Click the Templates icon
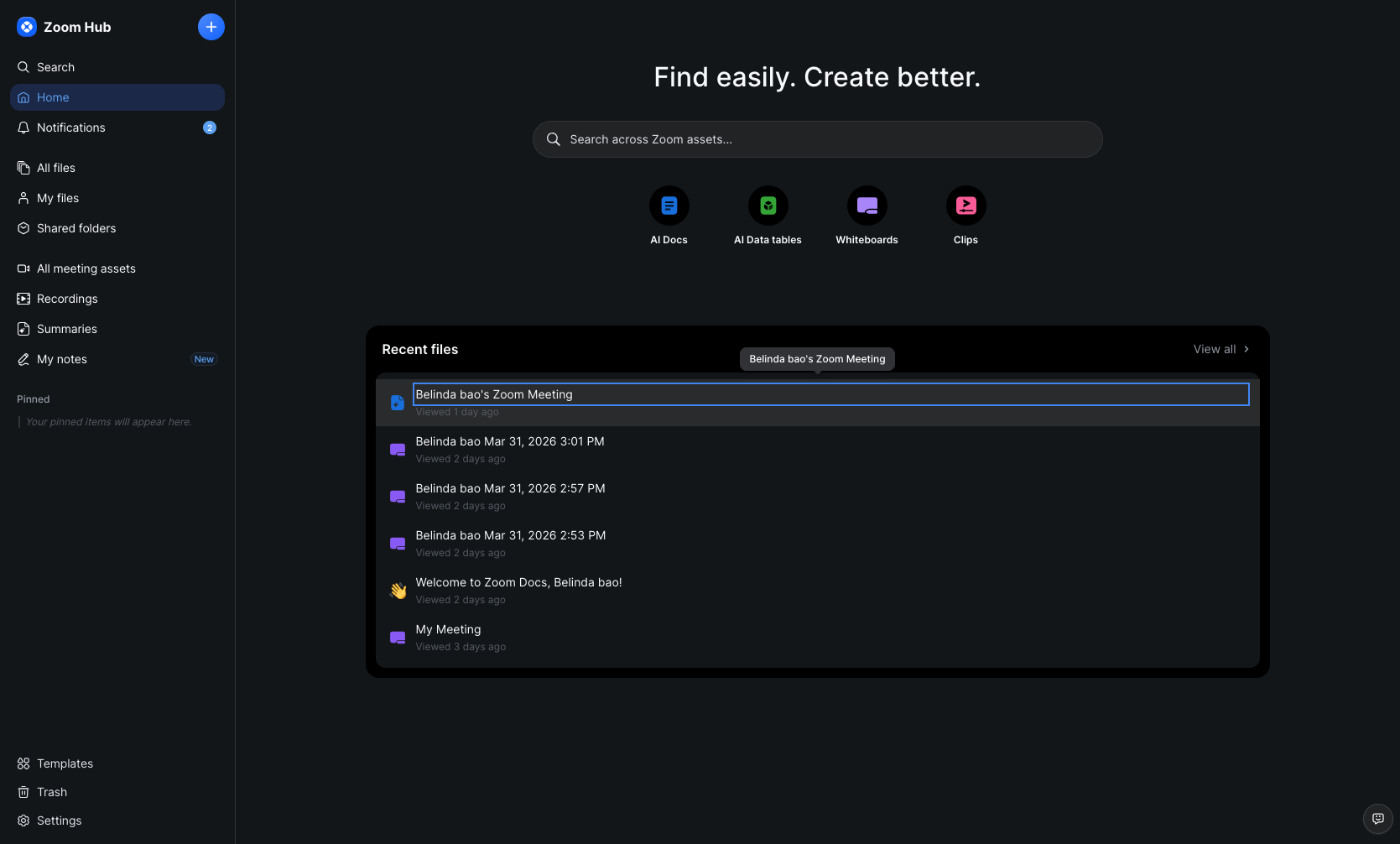This screenshot has height=844, width=1400. click(x=23, y=763)
